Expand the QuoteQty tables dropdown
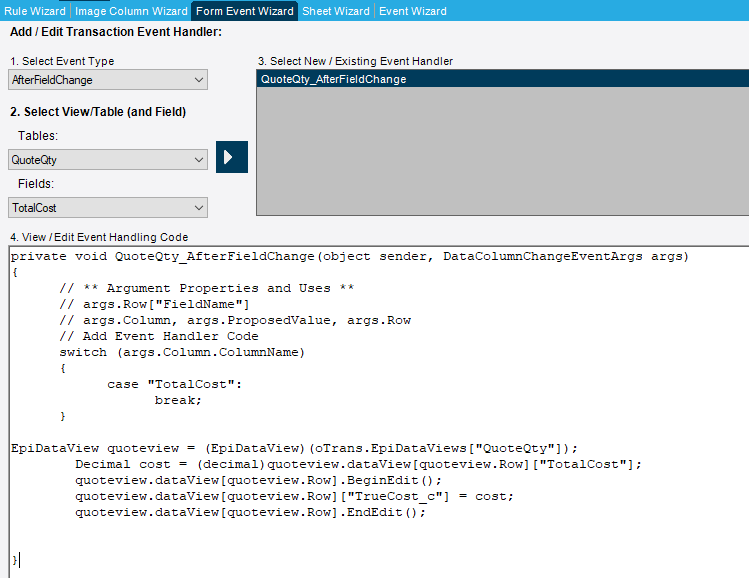The width and height of the screenshot is (749, 578). (x=108, y=160)
